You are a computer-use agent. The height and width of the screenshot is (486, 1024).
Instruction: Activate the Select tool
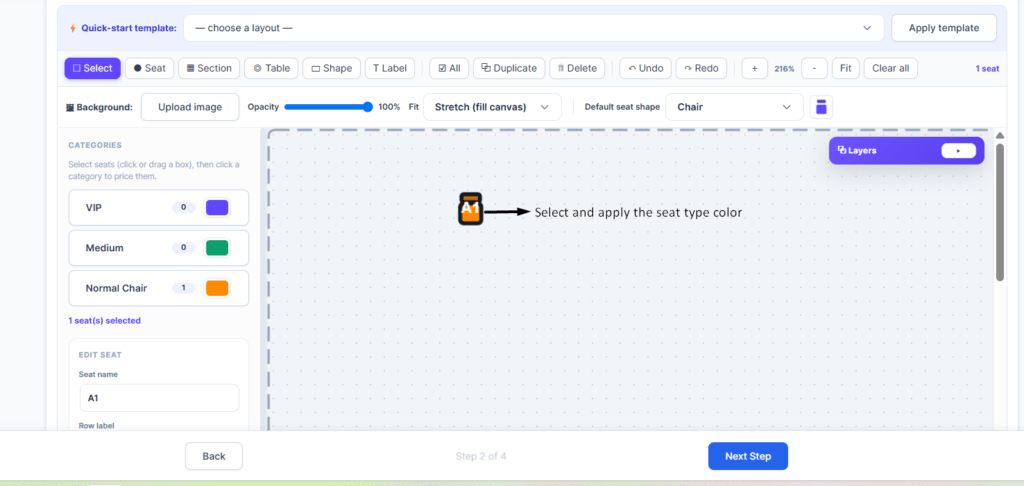point(92,68)
